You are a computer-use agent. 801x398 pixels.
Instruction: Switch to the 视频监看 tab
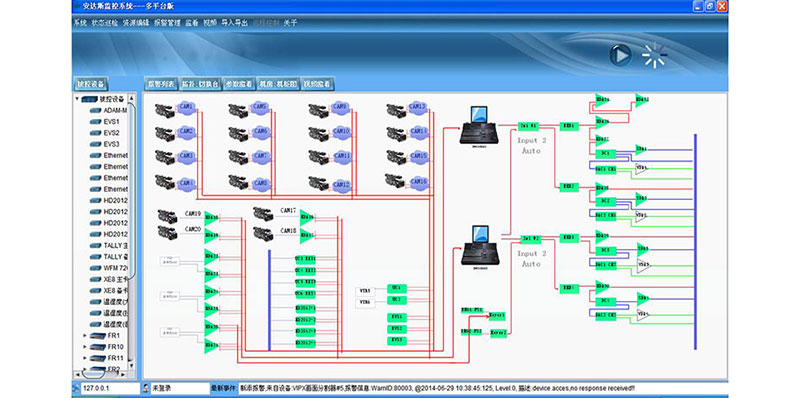click(x=318, y=84)
